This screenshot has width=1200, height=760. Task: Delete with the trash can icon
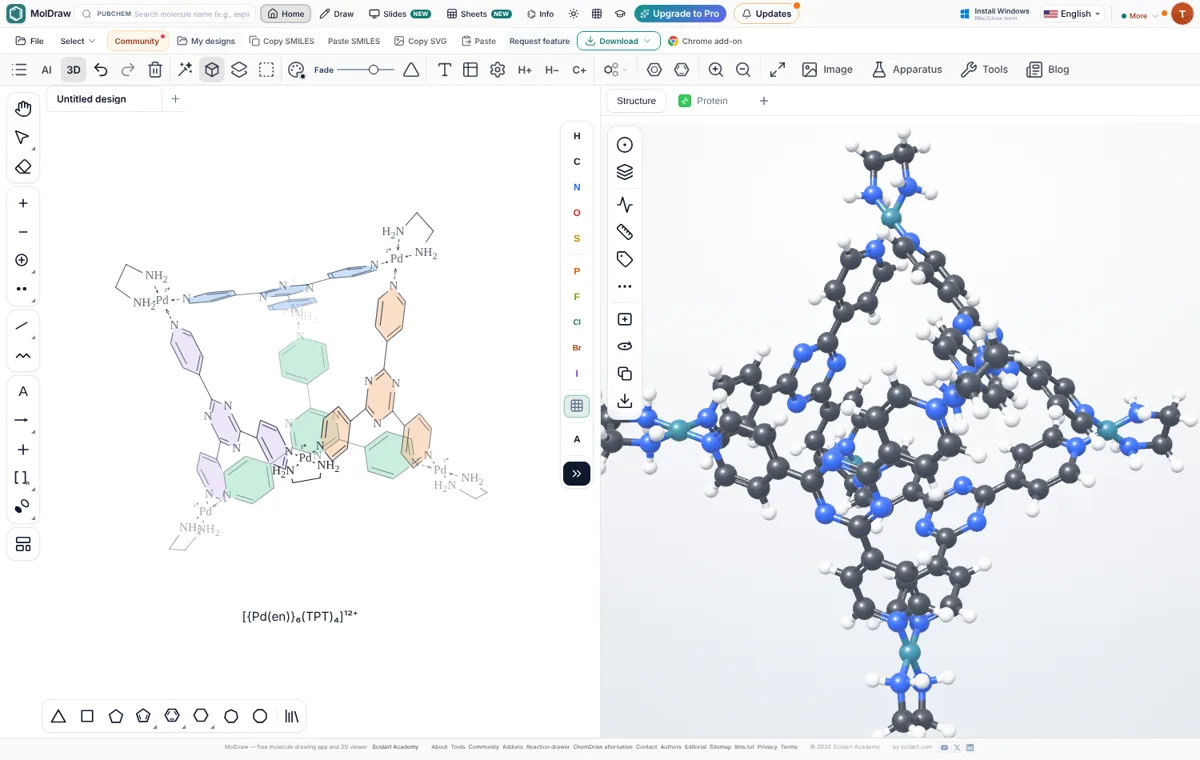pyautogui.click(x=155, y=70)
